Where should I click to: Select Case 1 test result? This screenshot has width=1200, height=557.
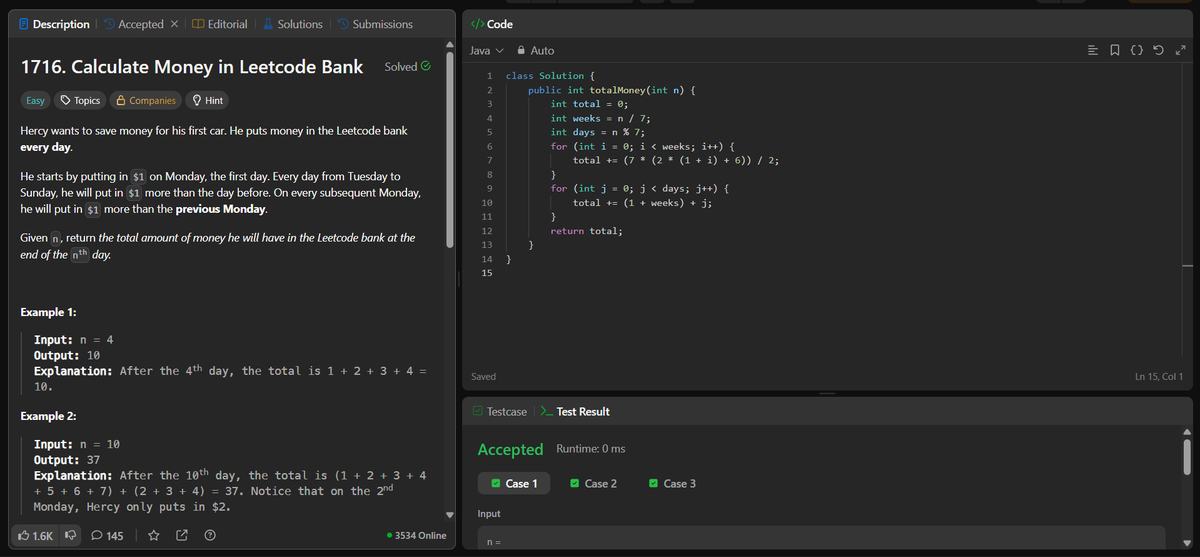513,483
